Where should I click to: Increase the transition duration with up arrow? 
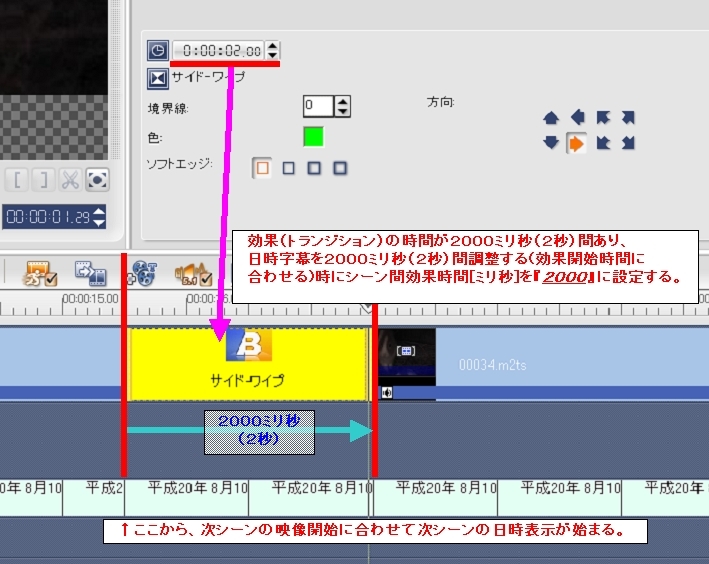coord(272,46)
